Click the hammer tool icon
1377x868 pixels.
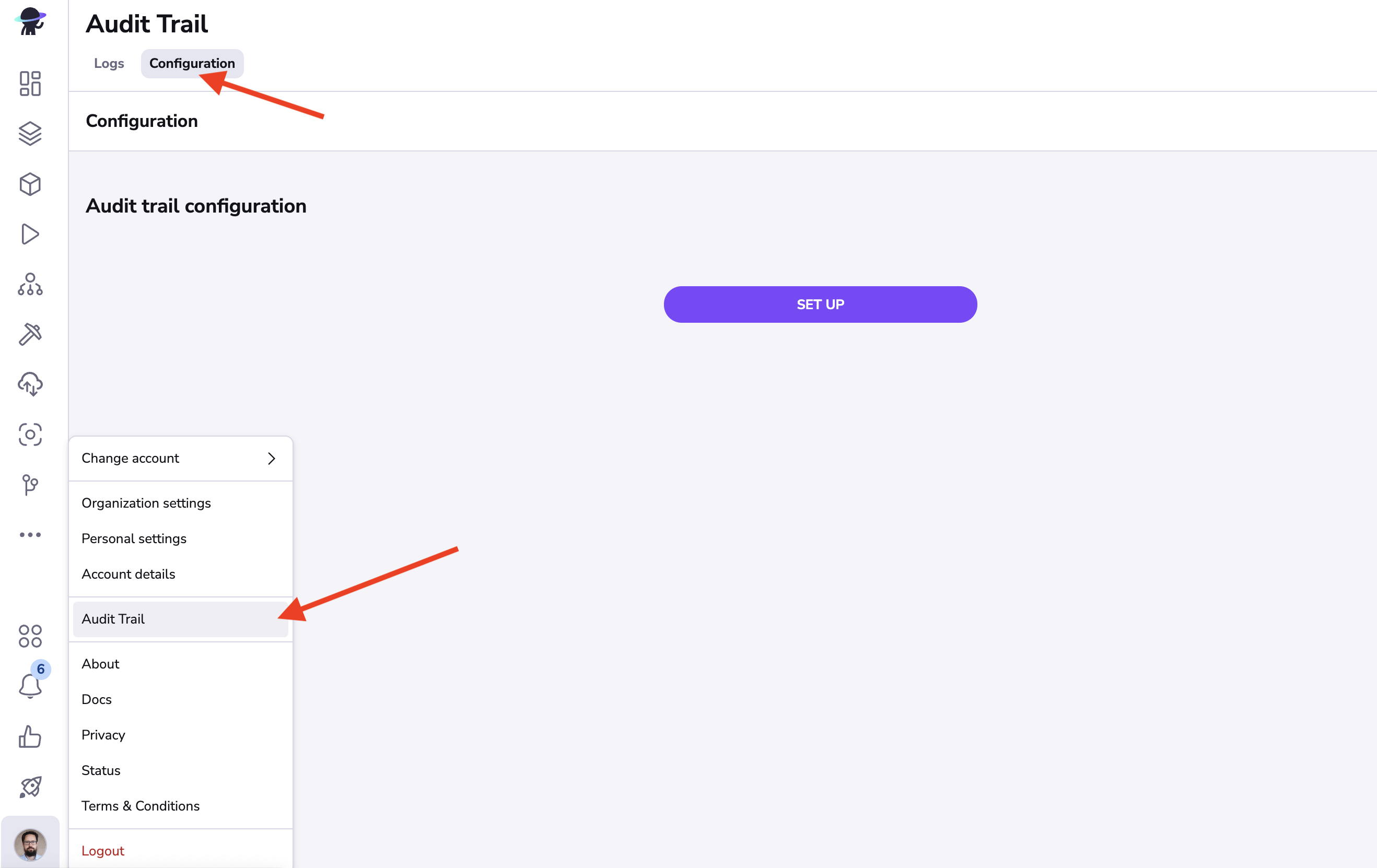[x=30, y=334]
